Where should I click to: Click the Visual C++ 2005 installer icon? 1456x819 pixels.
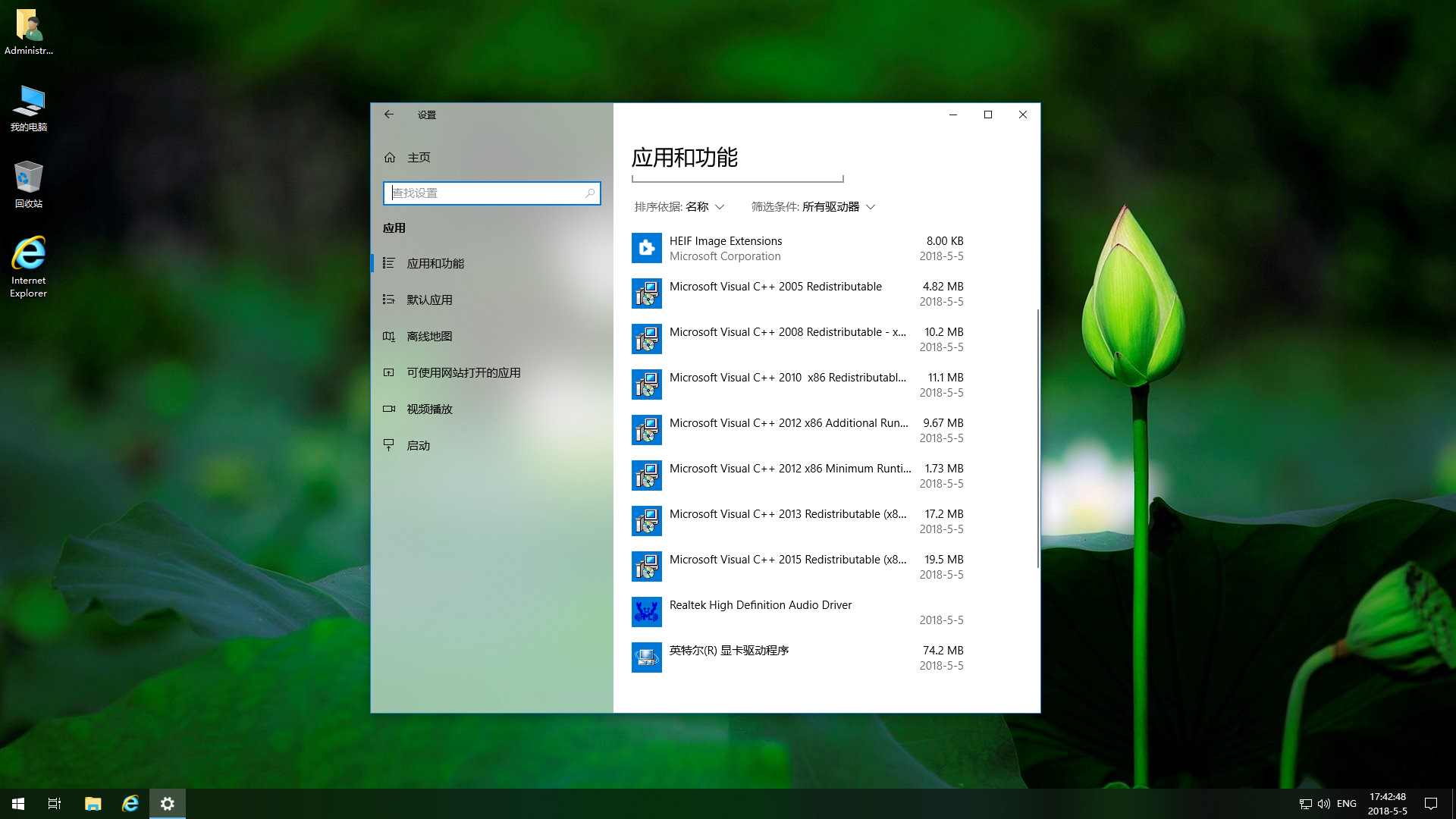647,293
